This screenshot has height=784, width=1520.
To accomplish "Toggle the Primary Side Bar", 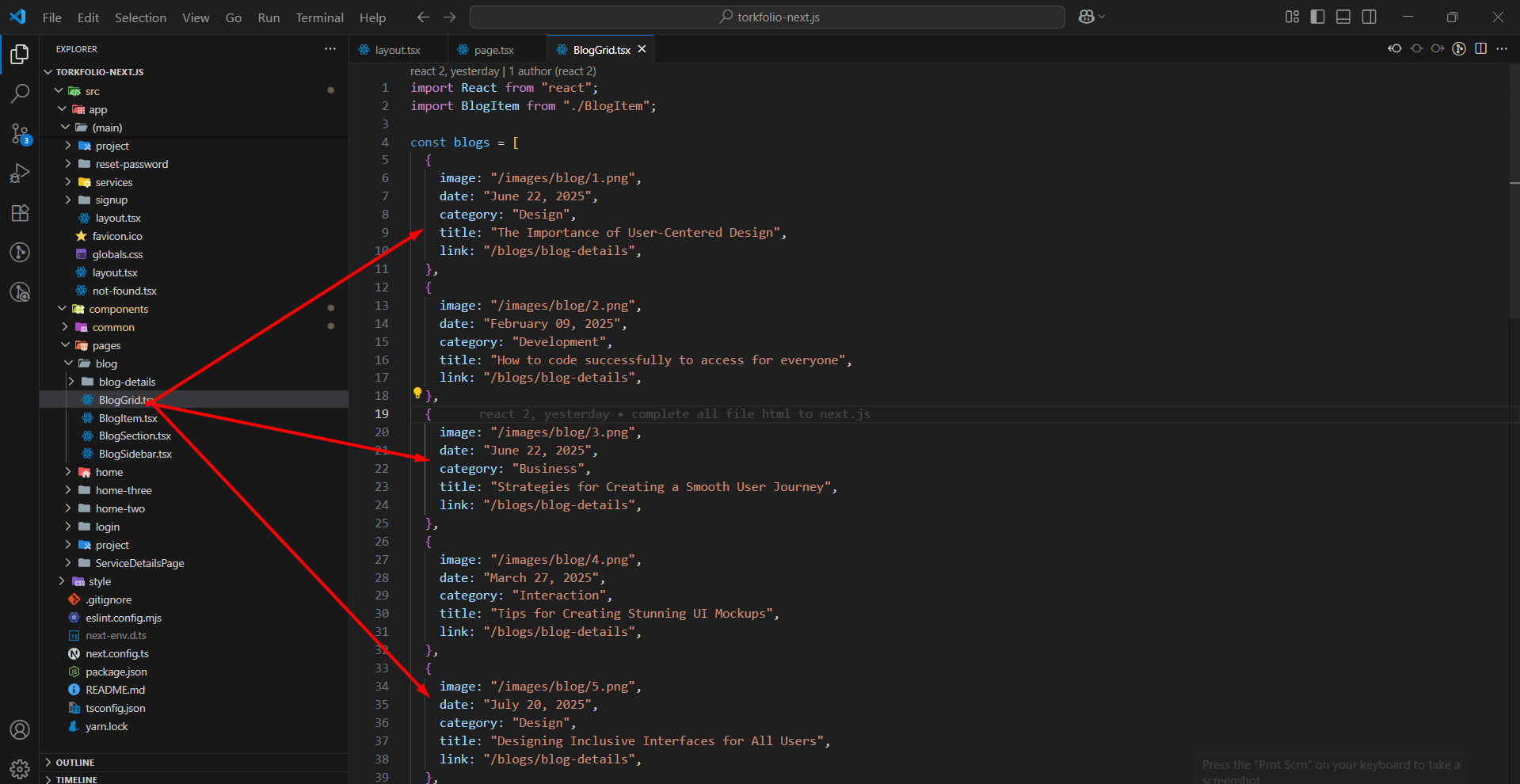I will 1317,17.
